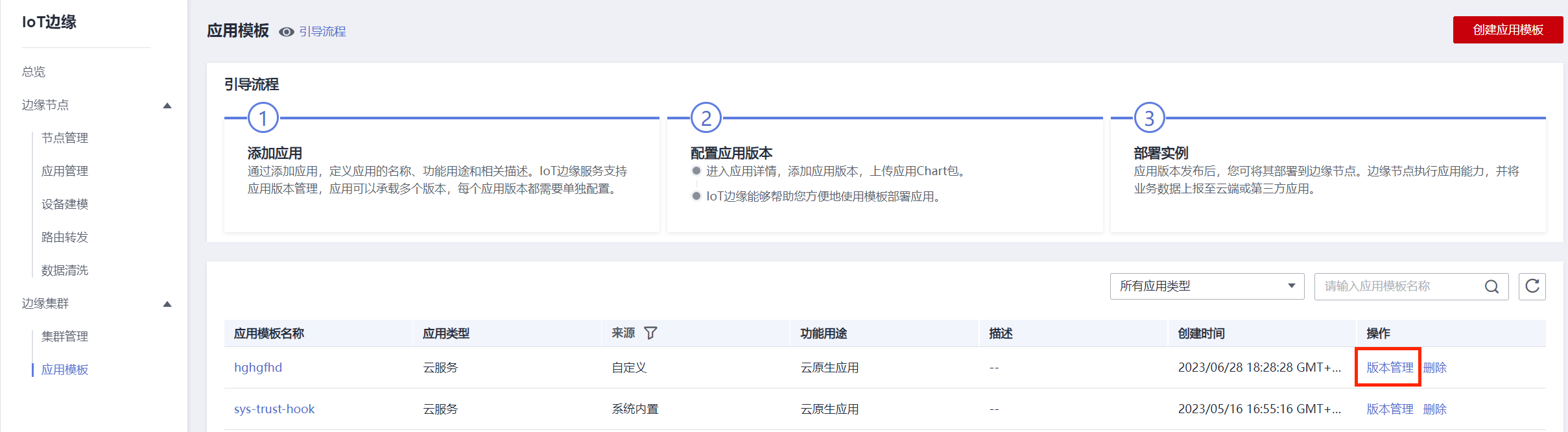This screenshot has width=1568, height=432.
Task: Click the 应用模板名称 column header
Action: coord(269,333)
